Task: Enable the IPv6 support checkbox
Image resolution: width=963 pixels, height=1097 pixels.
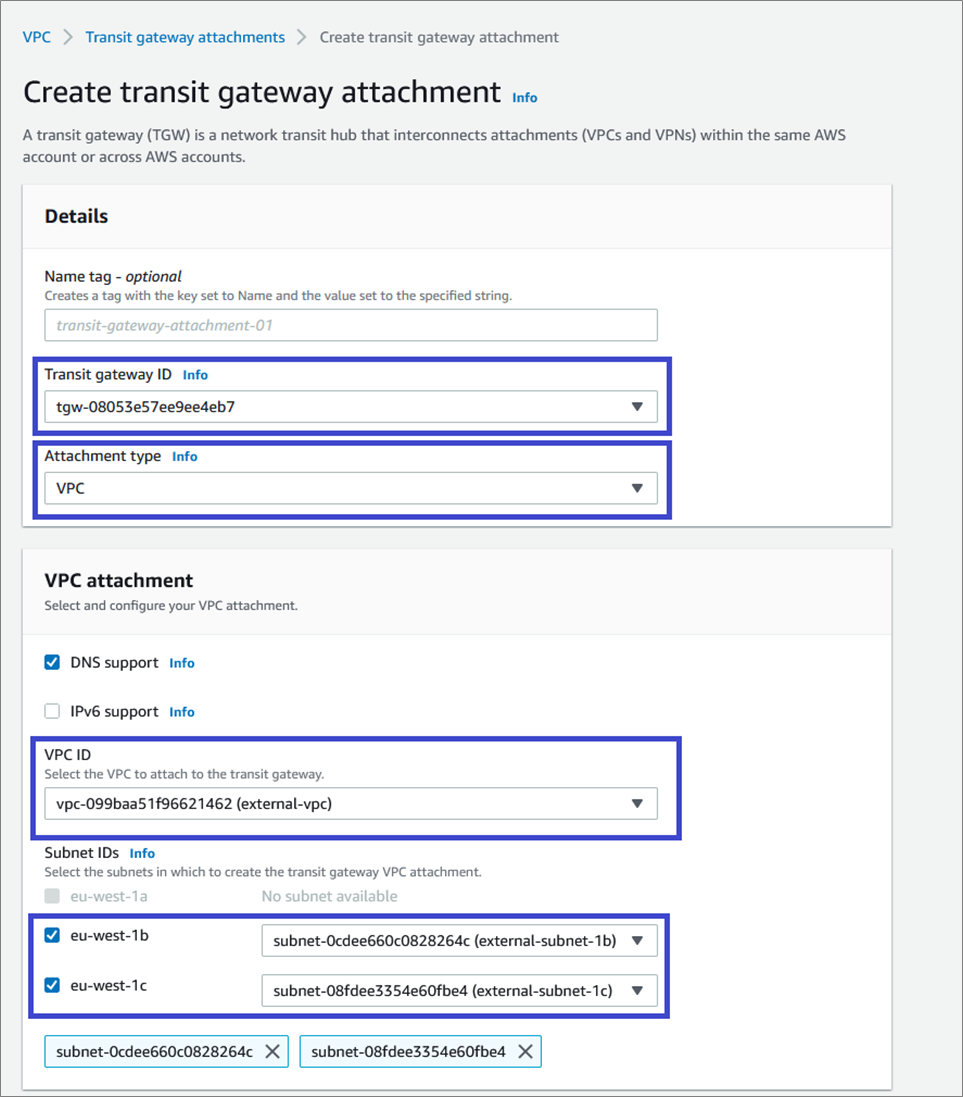Action: pos(53,711)
